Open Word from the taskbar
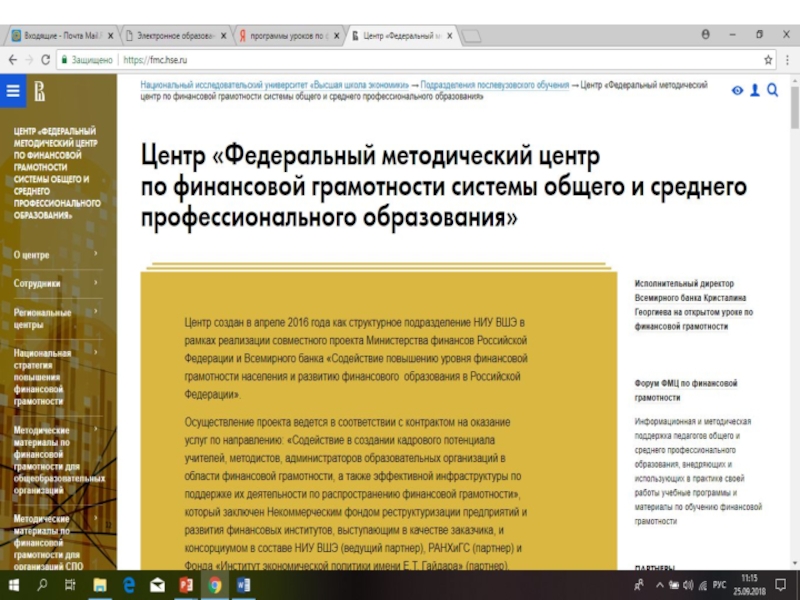 [243, 584]
